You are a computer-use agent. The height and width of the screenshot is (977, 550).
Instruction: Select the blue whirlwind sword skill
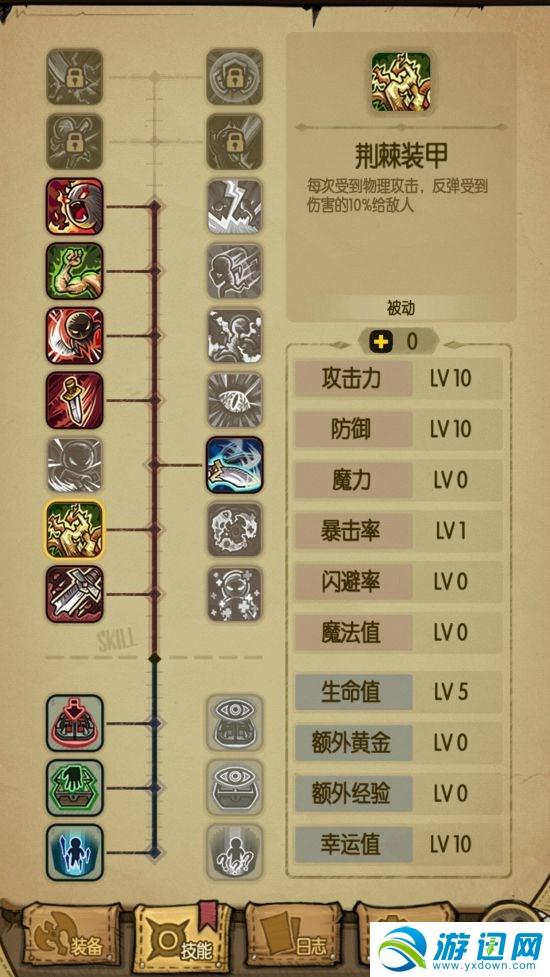click(235, 465)
